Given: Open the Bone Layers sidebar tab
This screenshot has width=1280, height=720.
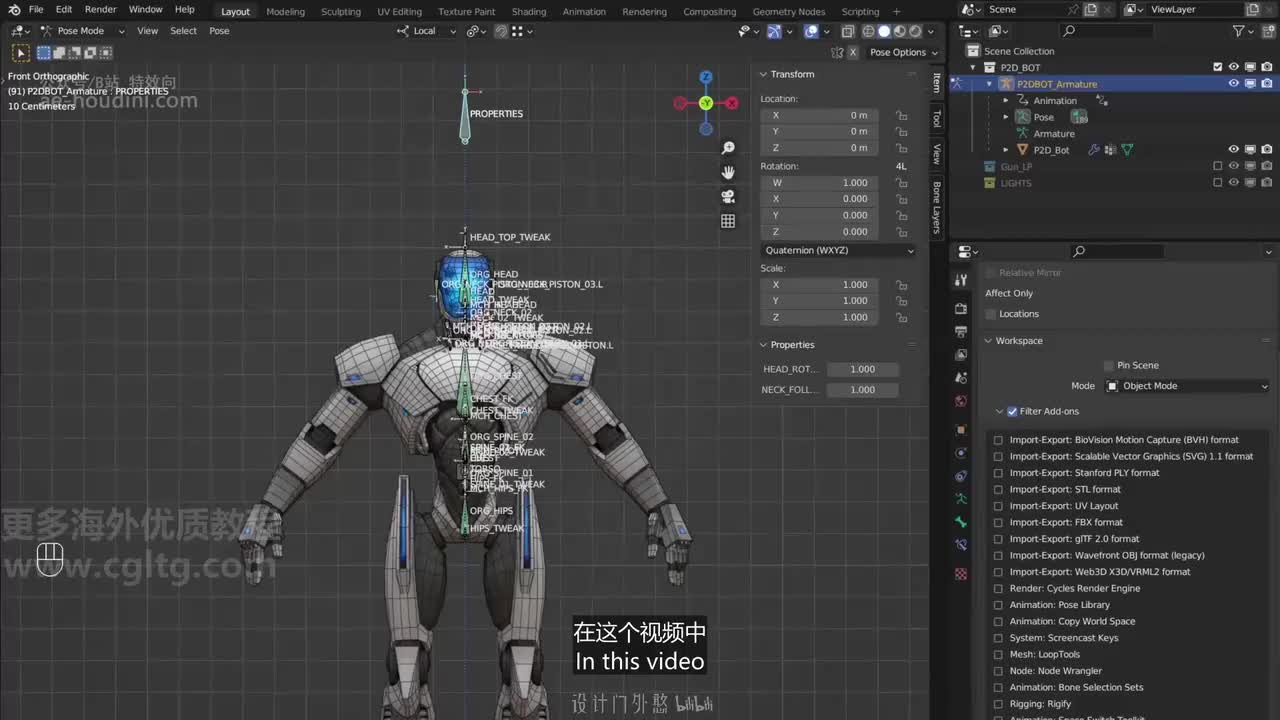Looking at the screenshot, I should (x=937, y=207).
